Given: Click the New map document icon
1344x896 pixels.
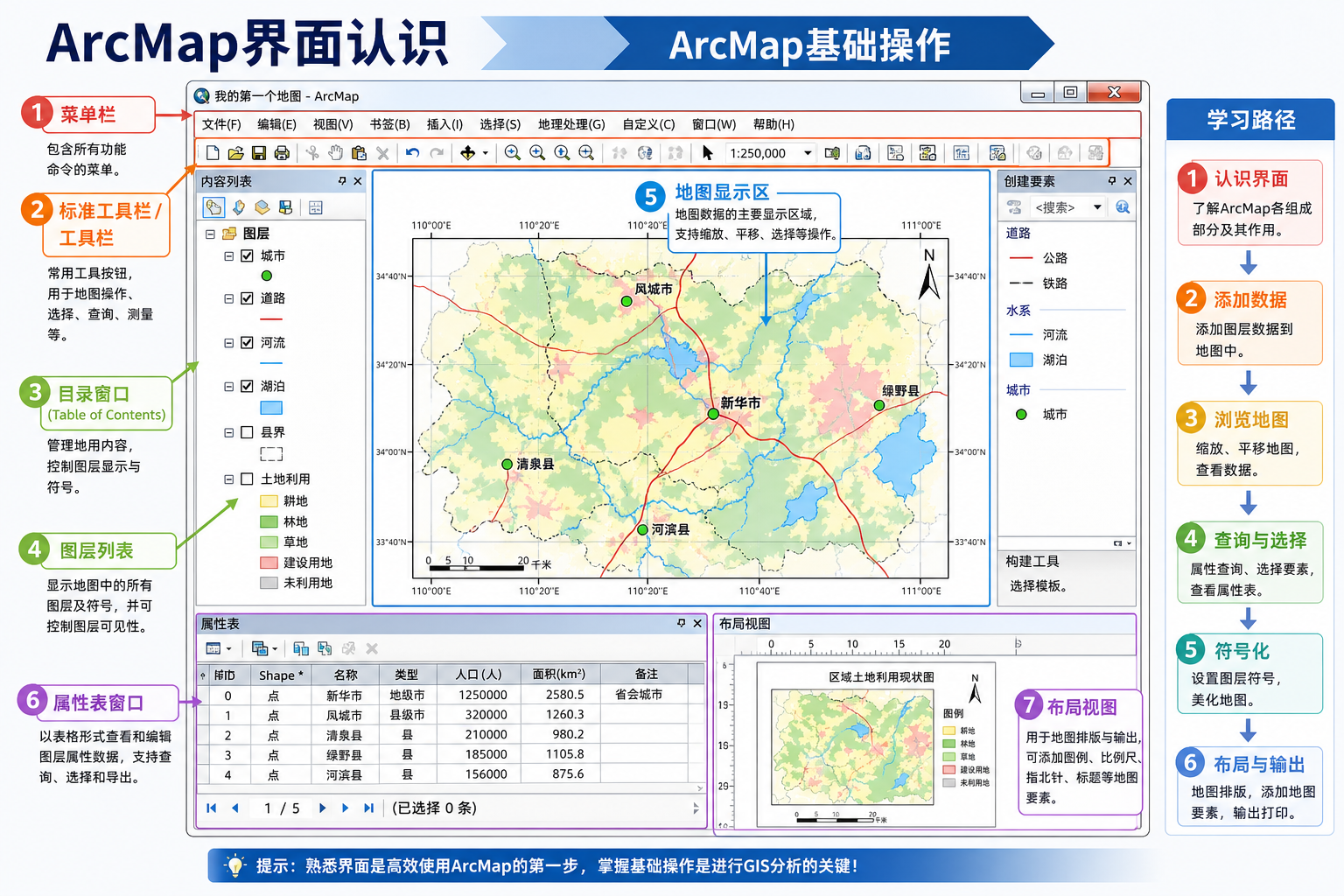Looking at the screenshot, I should click(x=213, y=153).
